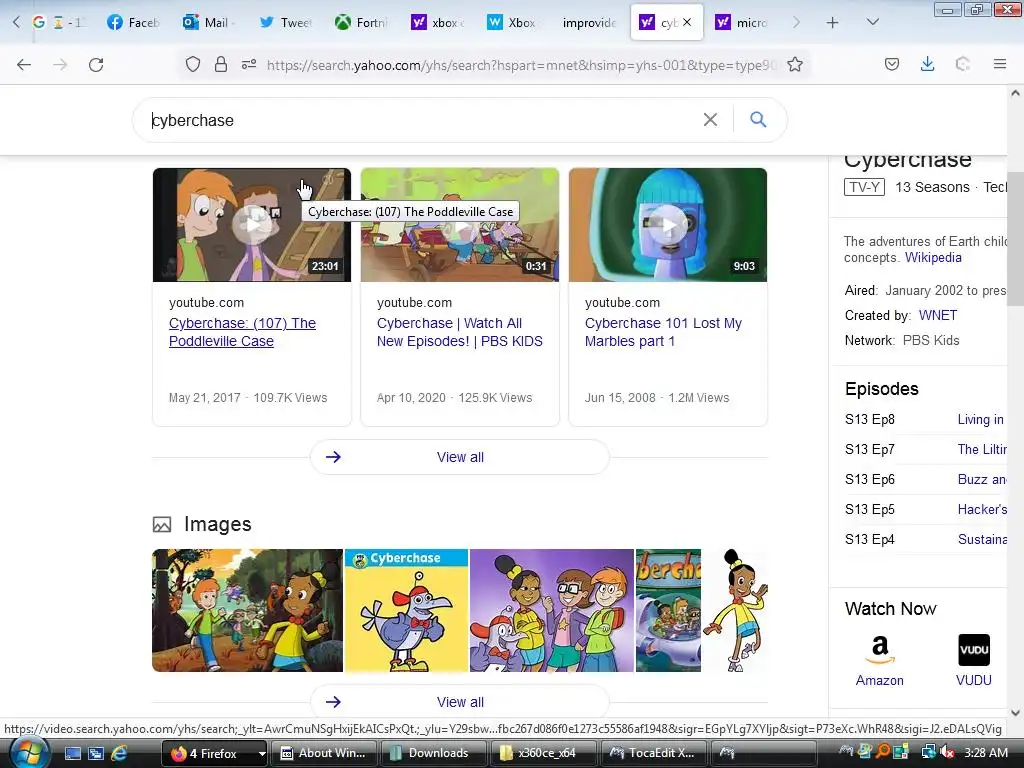Open the Windows Start orb

[27, 753]
